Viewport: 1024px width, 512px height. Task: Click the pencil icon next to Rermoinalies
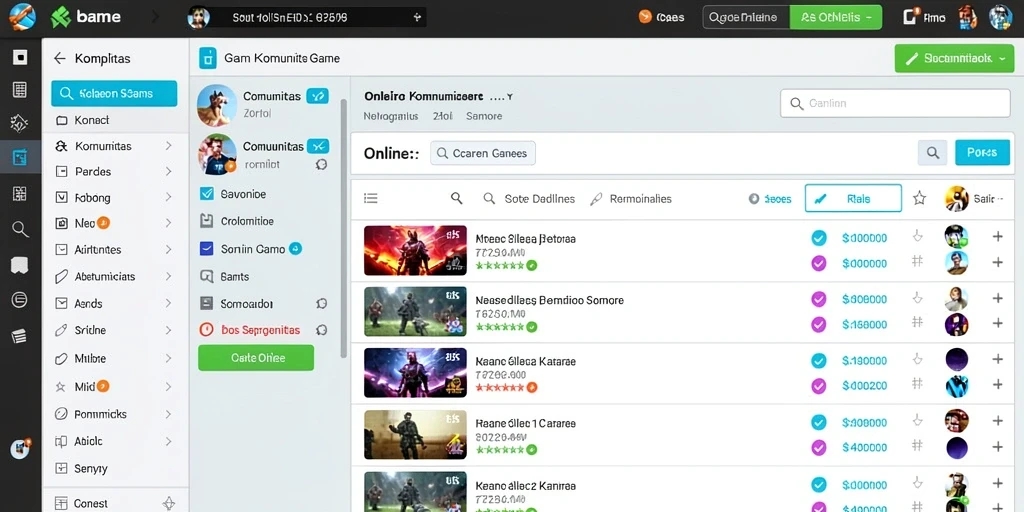[x=596, y=199]
